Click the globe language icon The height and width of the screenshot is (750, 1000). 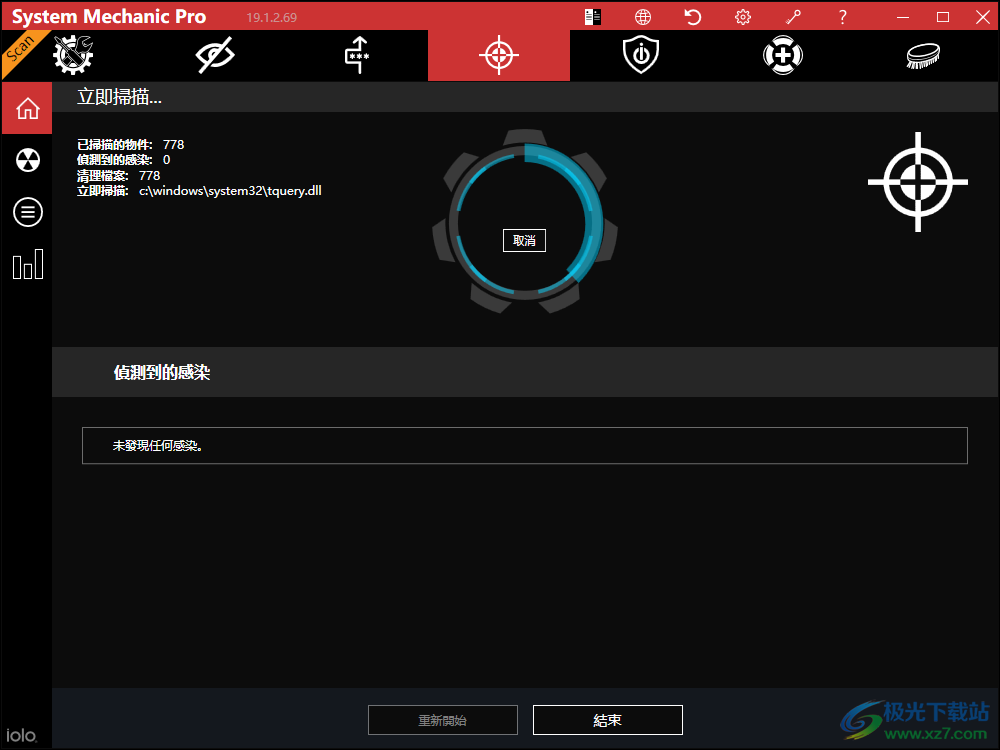pos(643,17)
